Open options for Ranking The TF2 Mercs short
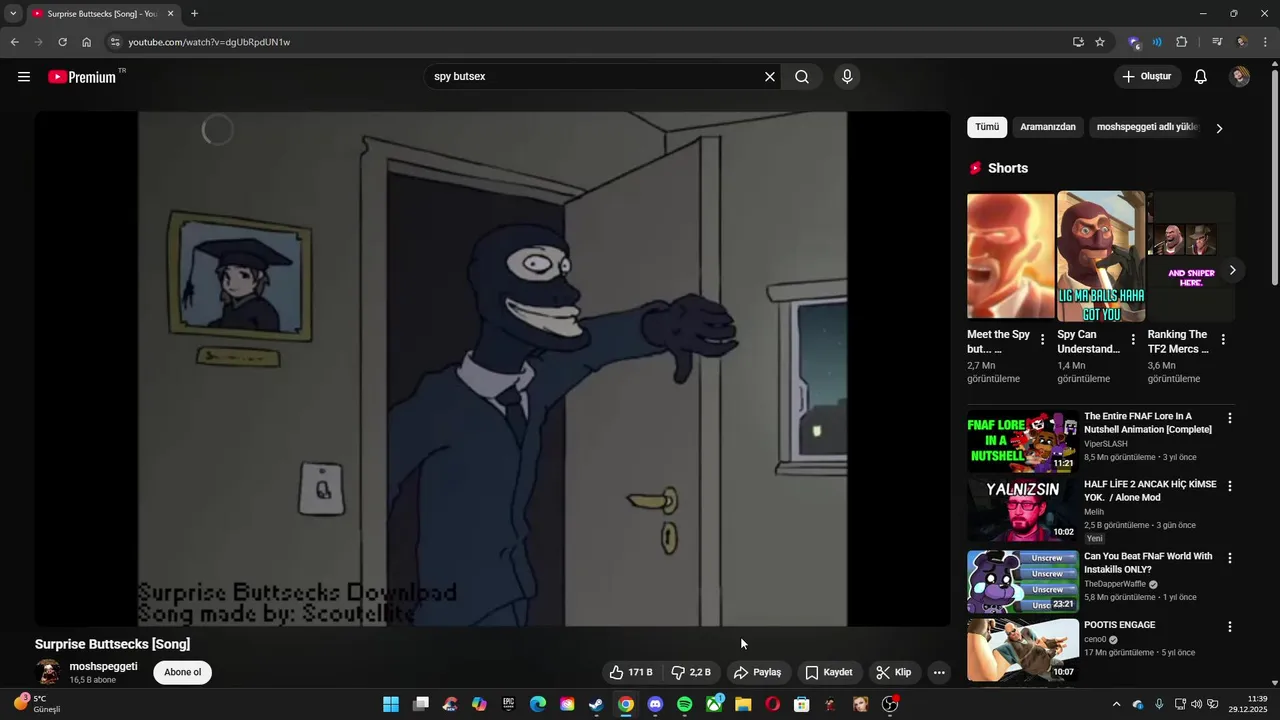 (x=1223, y=340)
